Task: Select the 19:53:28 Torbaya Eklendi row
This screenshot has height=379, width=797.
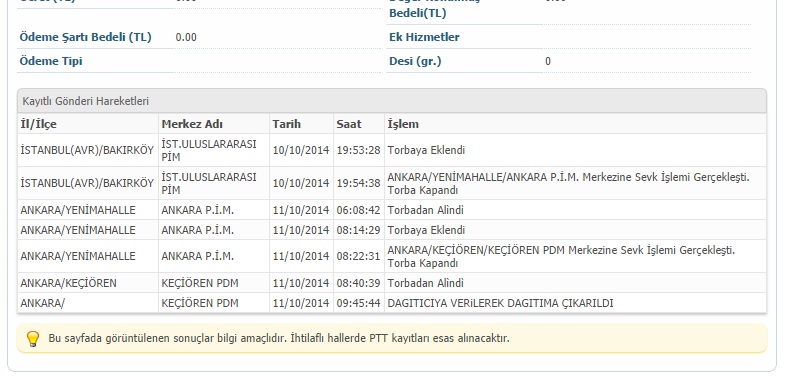Action: [392, 150]
